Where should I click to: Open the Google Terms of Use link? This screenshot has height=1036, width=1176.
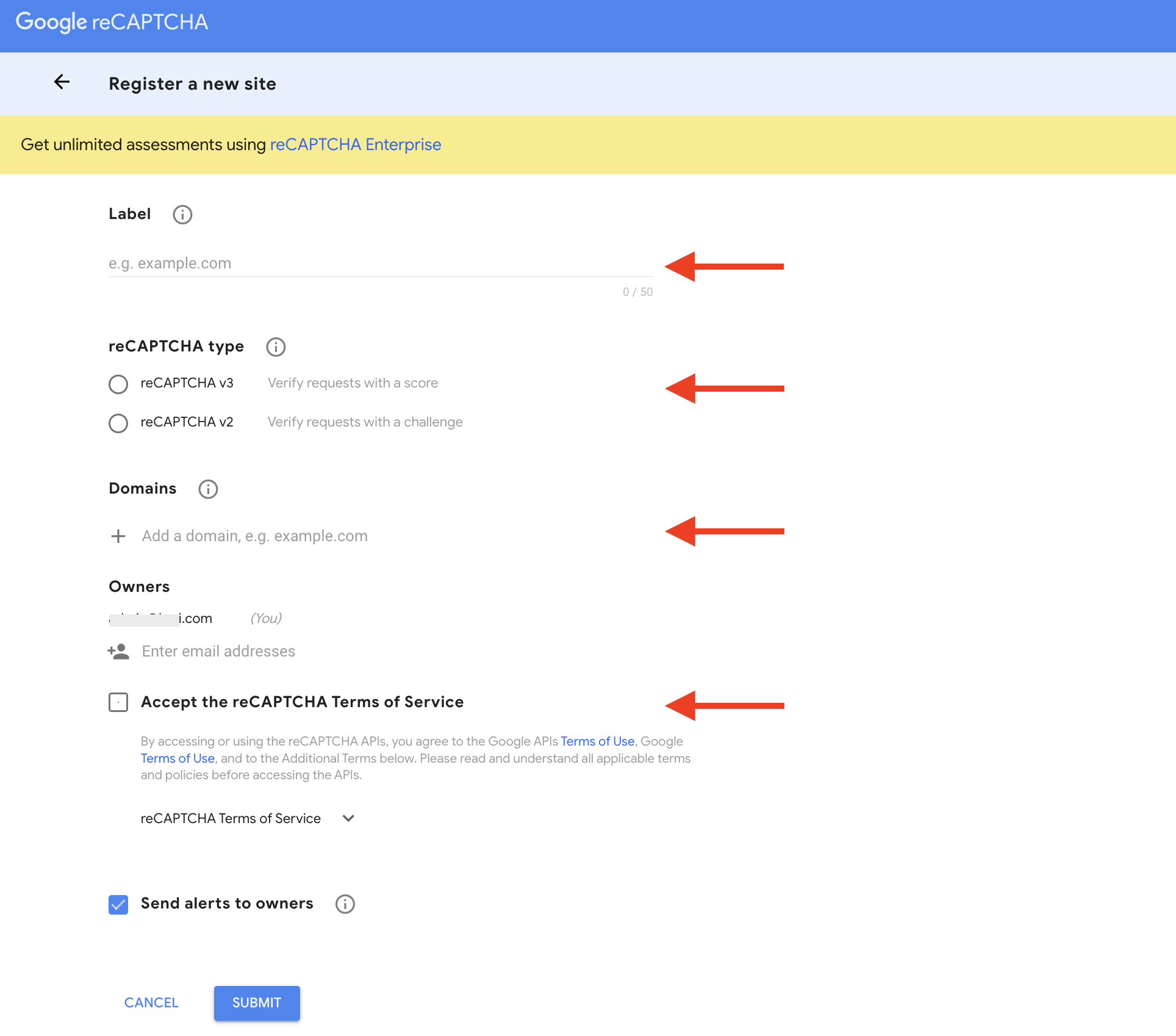click(177, 758)
